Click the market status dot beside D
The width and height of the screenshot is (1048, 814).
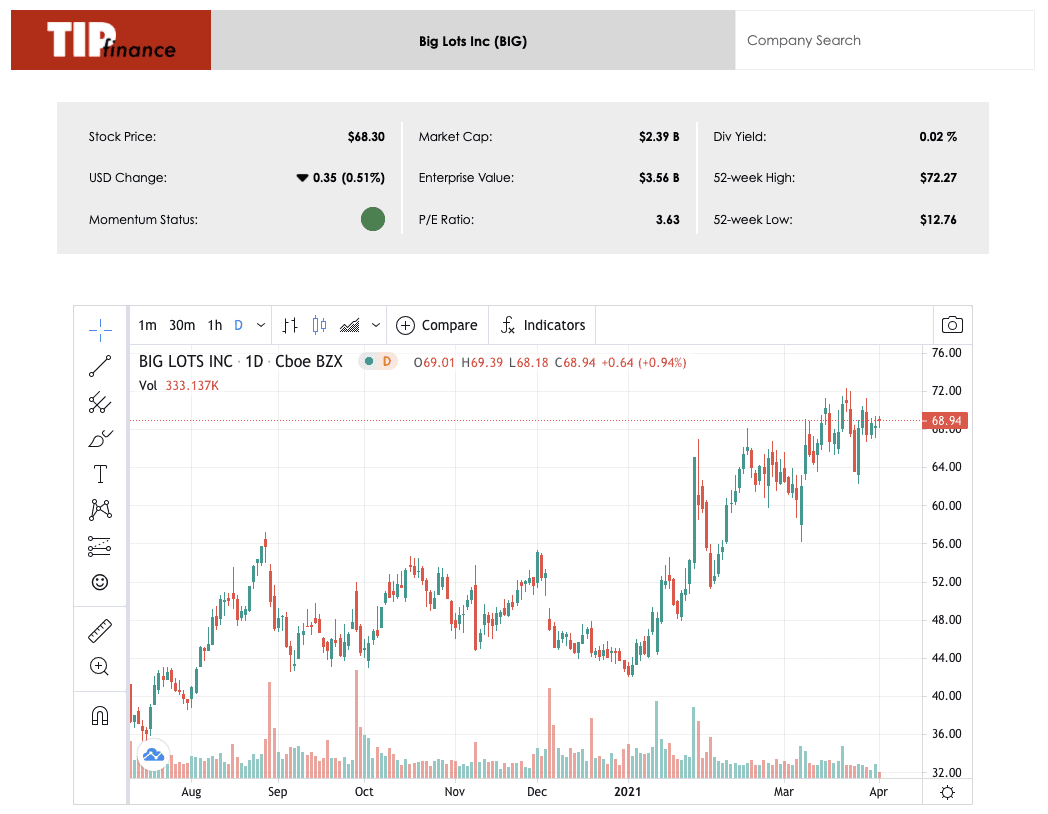point(369,362)
